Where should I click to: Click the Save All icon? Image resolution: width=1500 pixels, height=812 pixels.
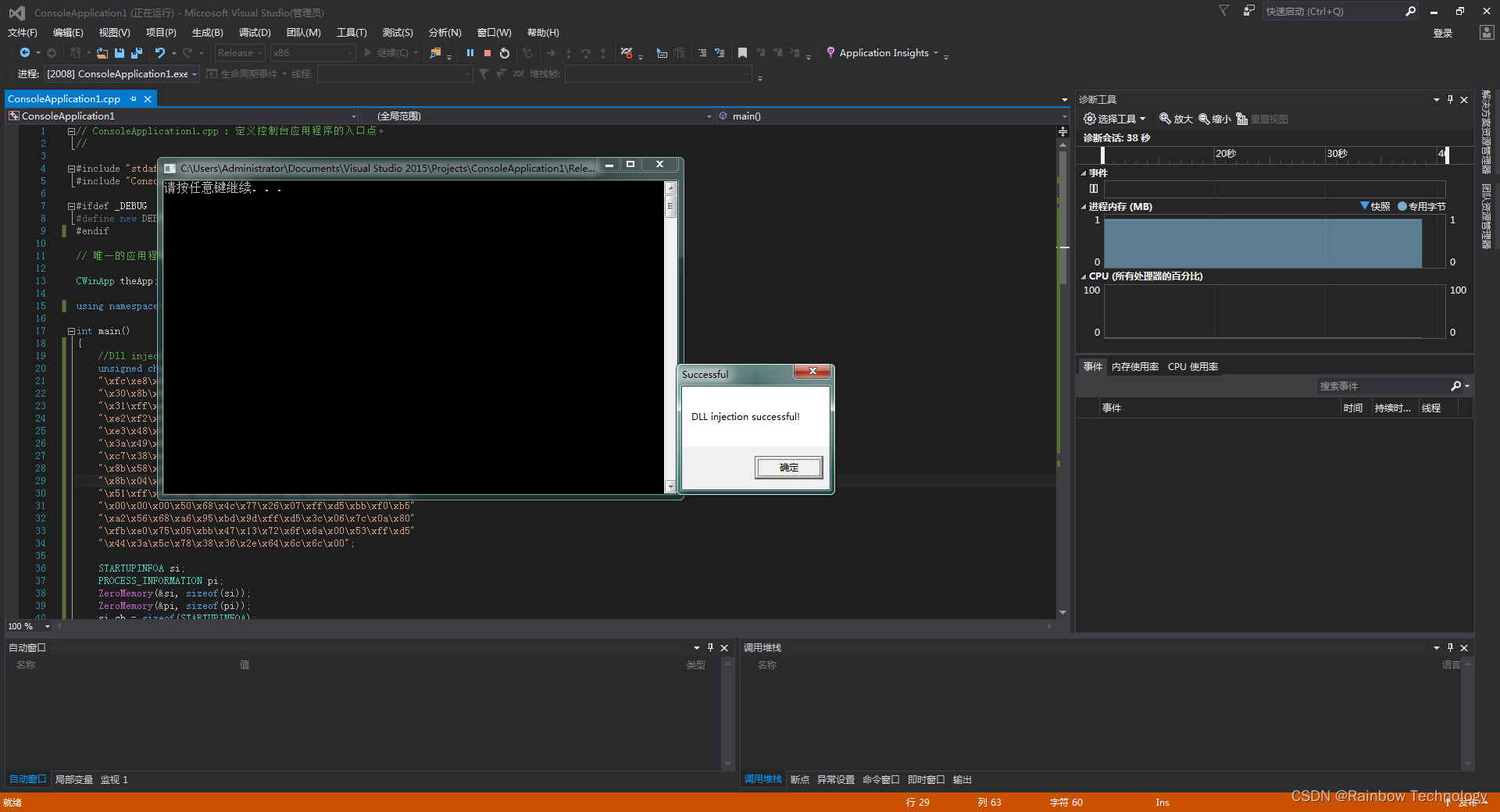tap(137, 53)
